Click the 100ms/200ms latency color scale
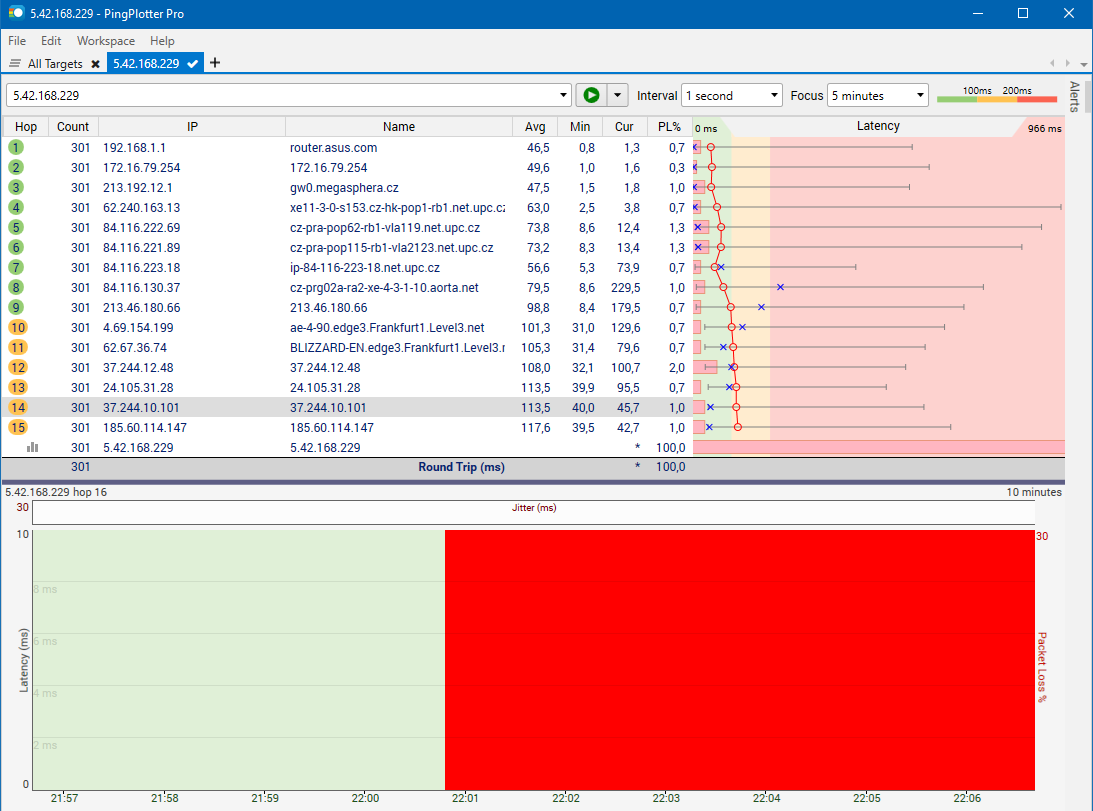 click(x=997, y=96)
